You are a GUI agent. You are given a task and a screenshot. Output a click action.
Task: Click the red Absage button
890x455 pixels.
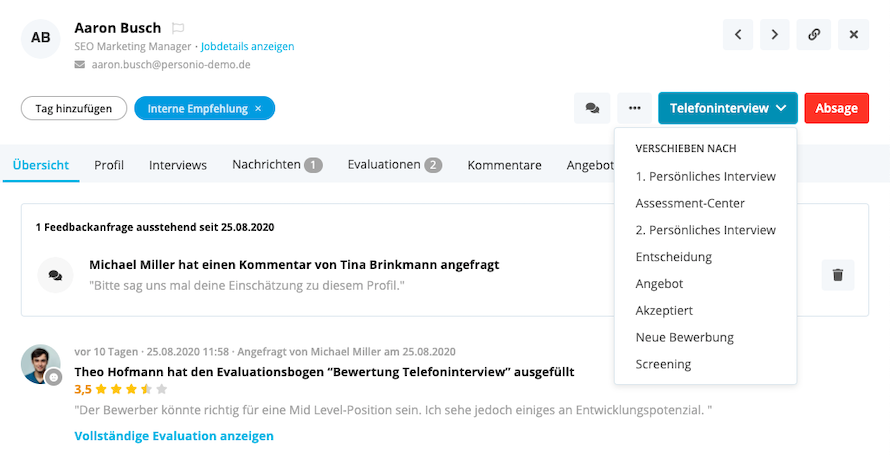pyautogui.click(x=836, y=108)
